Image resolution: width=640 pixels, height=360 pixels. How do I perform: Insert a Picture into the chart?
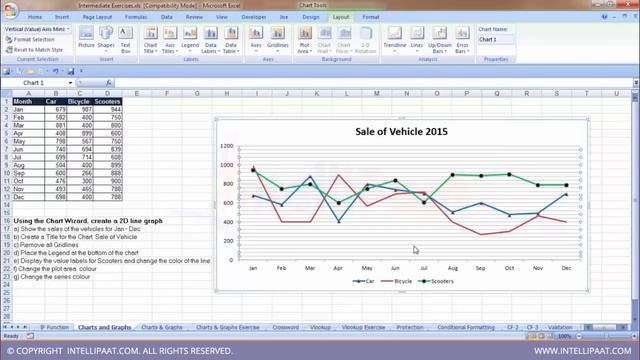pyautogui.click(x=86, y=38)
